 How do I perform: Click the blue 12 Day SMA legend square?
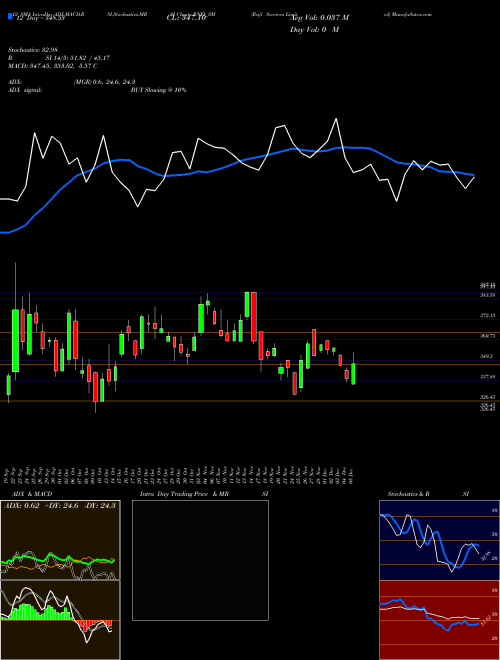click(x=10, y=16)
